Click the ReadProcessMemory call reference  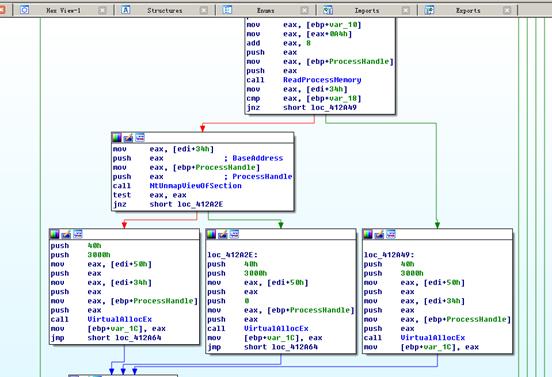pyautogui.click(x=322, y=80)
